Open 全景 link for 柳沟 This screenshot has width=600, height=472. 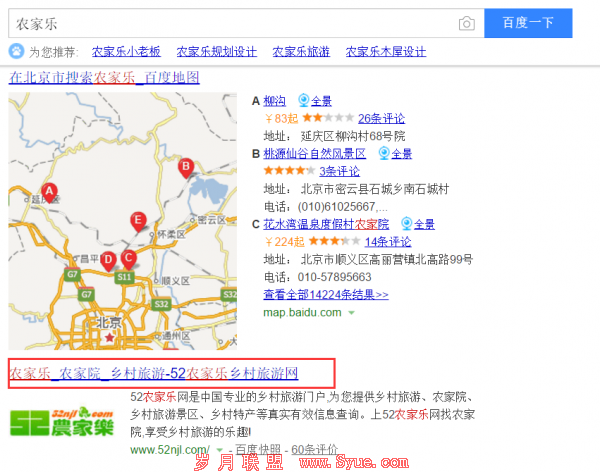[321, 101]
